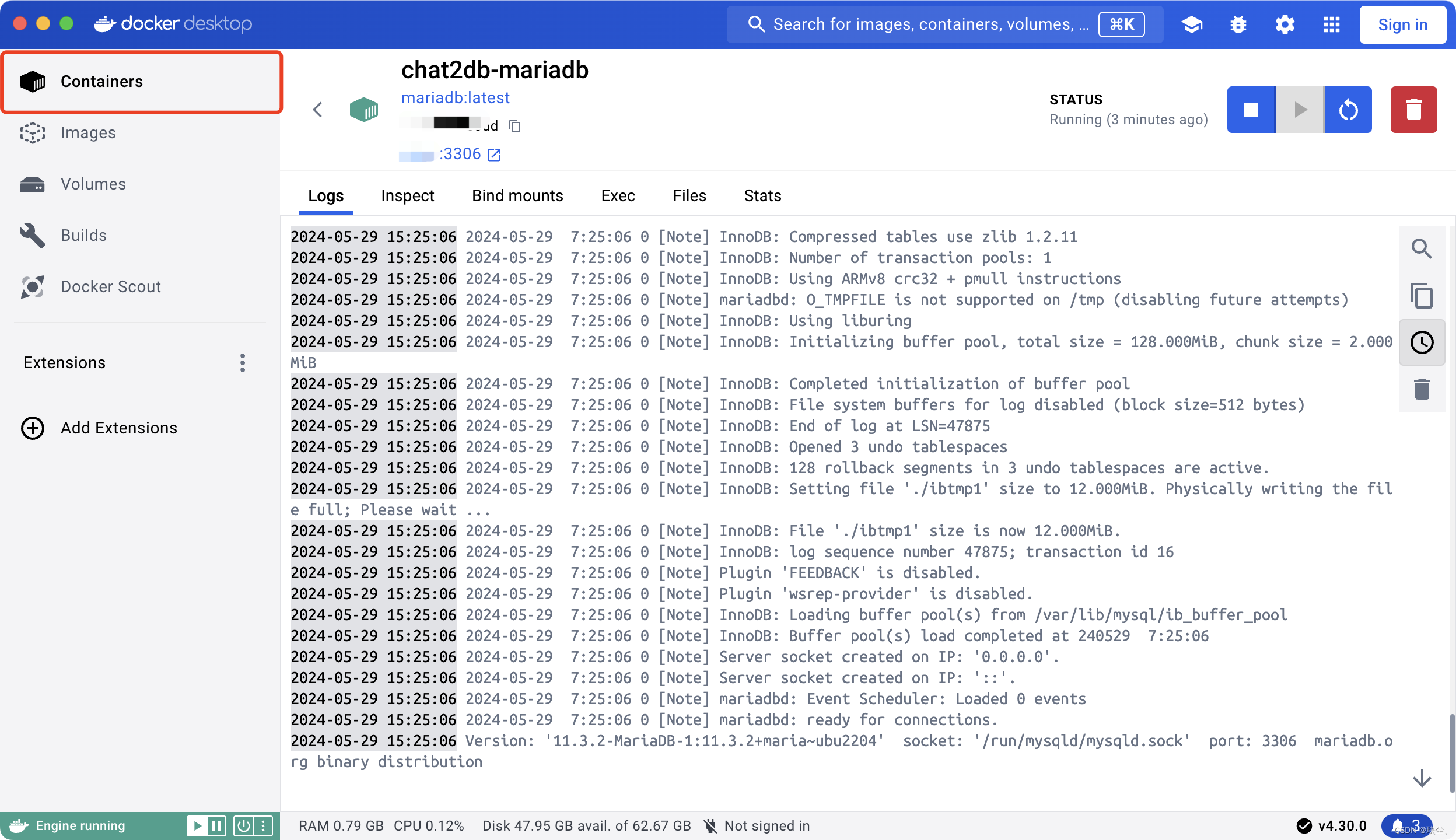
Task: Open engine options three-dot menu in status bar
Action: click(263, 826)
